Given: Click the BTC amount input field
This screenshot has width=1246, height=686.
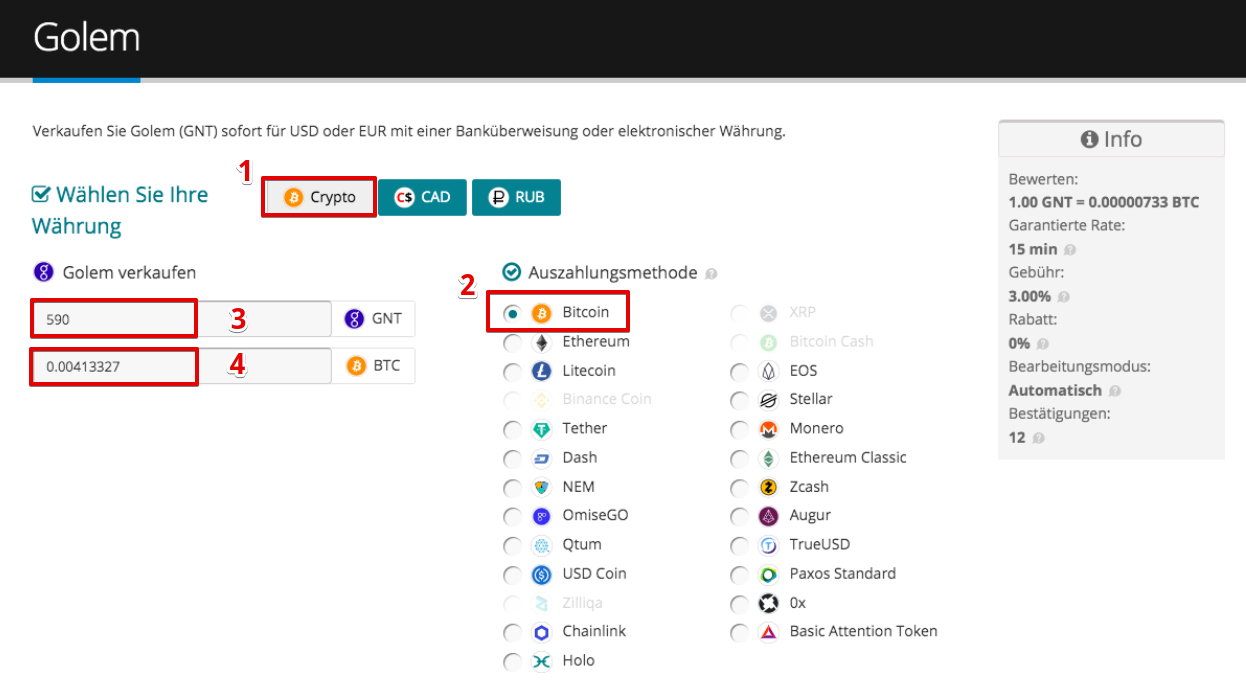Looking at the screenshot, I should coord(181,366).
